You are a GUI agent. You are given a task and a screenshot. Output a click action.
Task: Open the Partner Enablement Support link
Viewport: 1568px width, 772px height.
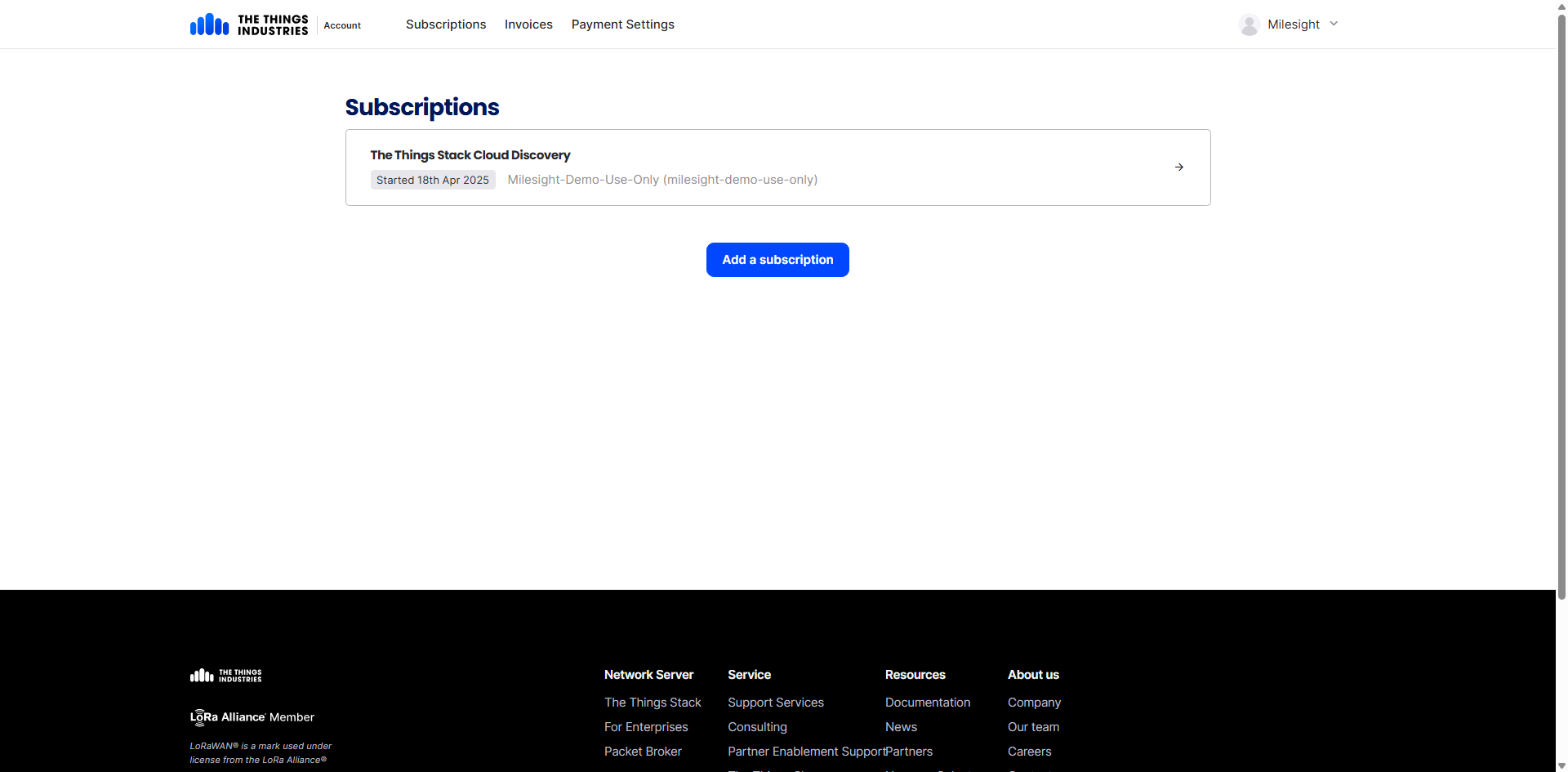tap(807, 752)
